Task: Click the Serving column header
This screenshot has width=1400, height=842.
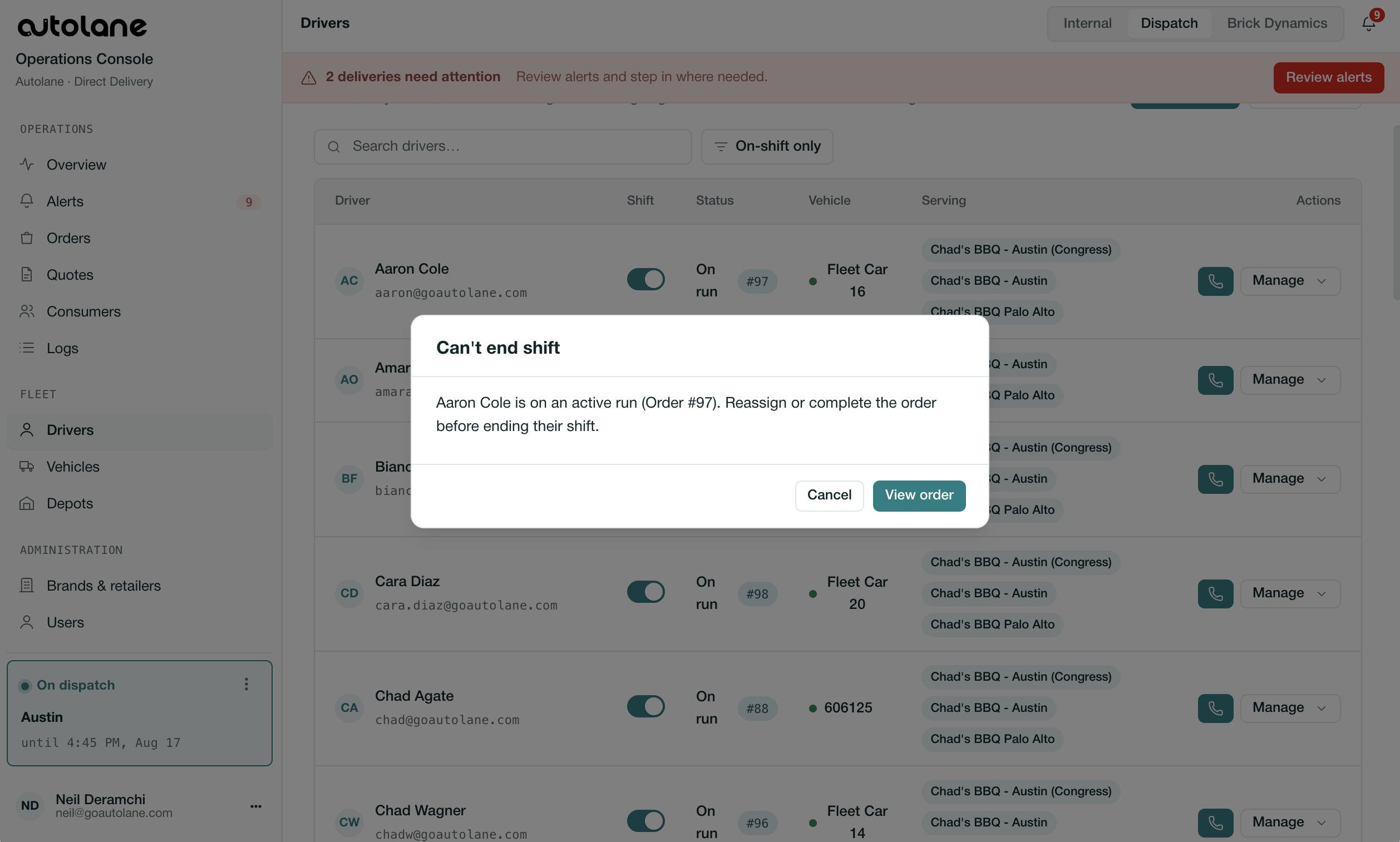Action: 943,201
